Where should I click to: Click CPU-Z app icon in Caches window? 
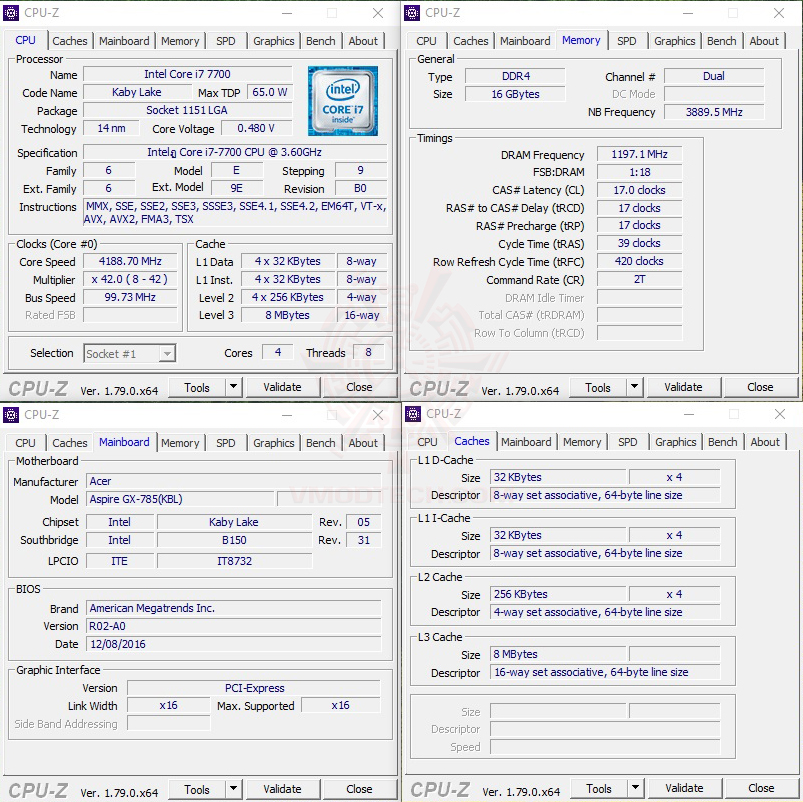point(413,414)
